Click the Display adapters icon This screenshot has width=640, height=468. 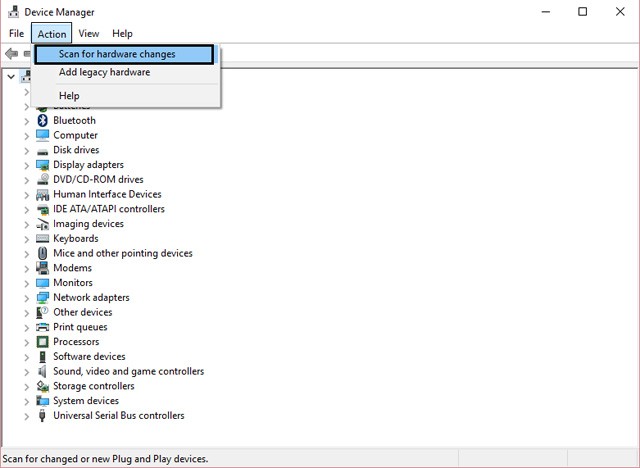point(43,165)
